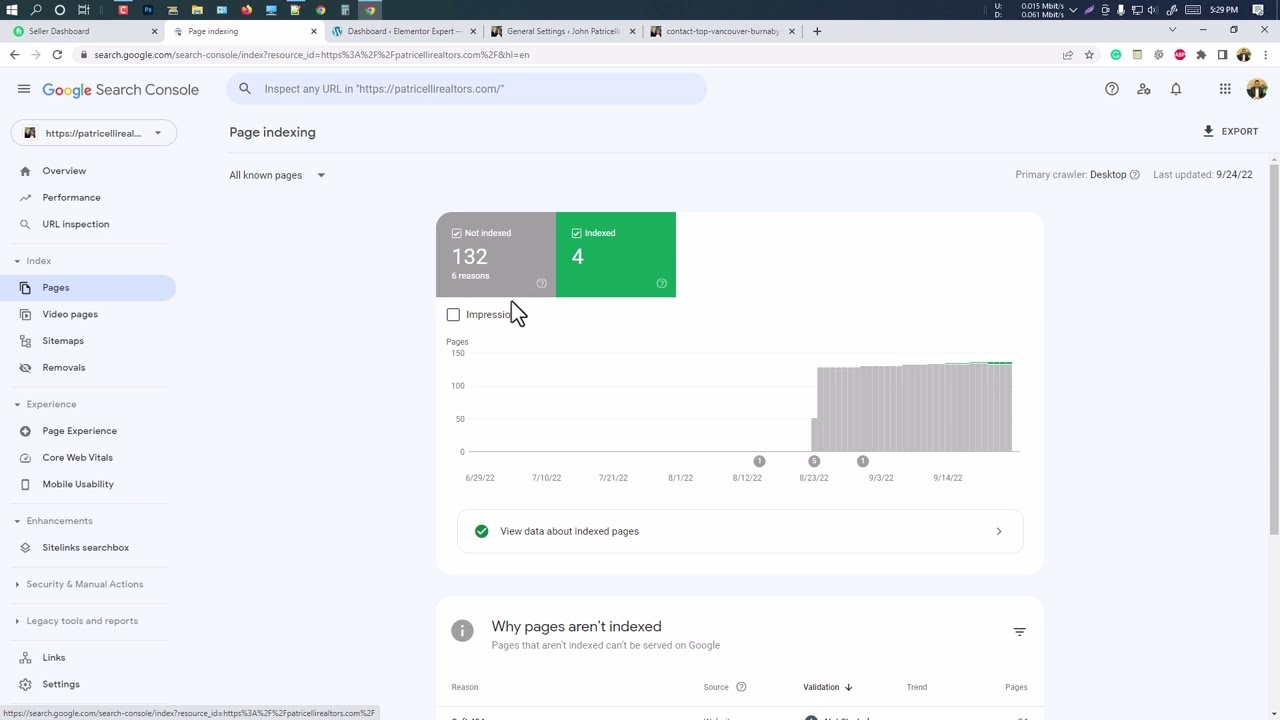Open a new browser tab
The height and width of the screenshot is (720, 1280).
[x=817, y=31]
